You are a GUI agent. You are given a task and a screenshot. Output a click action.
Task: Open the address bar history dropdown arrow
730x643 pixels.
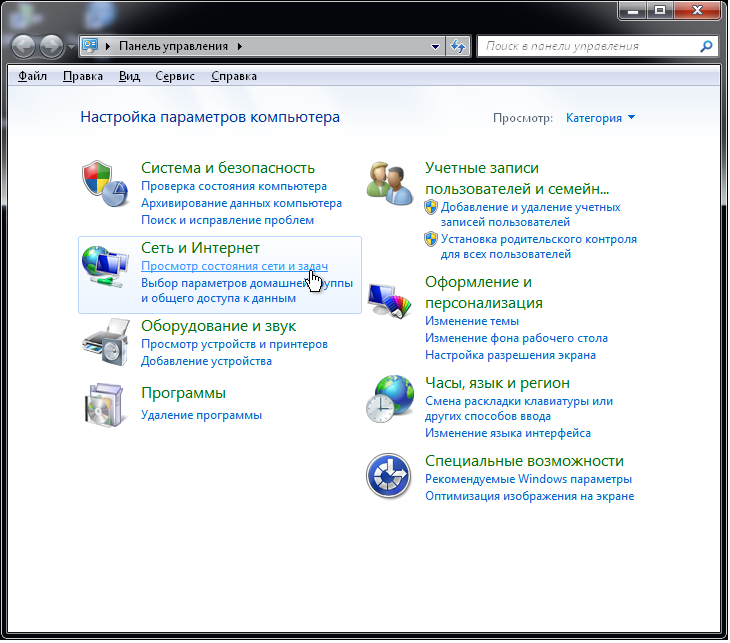435,46
